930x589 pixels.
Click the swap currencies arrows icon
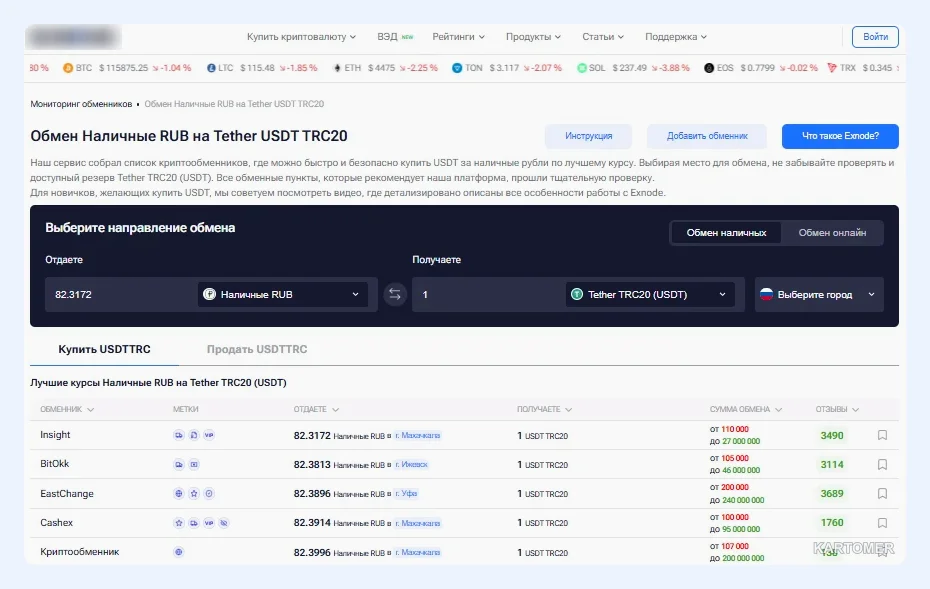pos(395,294)
